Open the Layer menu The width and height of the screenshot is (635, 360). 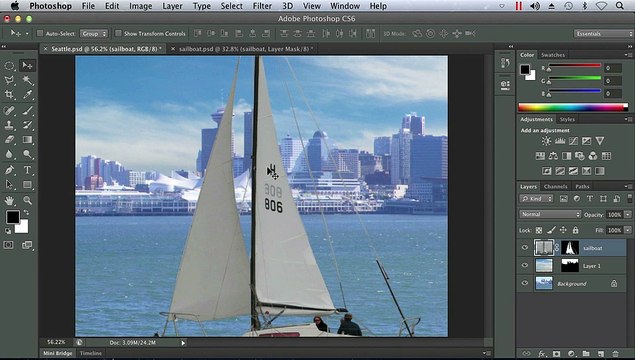[173, 6]
